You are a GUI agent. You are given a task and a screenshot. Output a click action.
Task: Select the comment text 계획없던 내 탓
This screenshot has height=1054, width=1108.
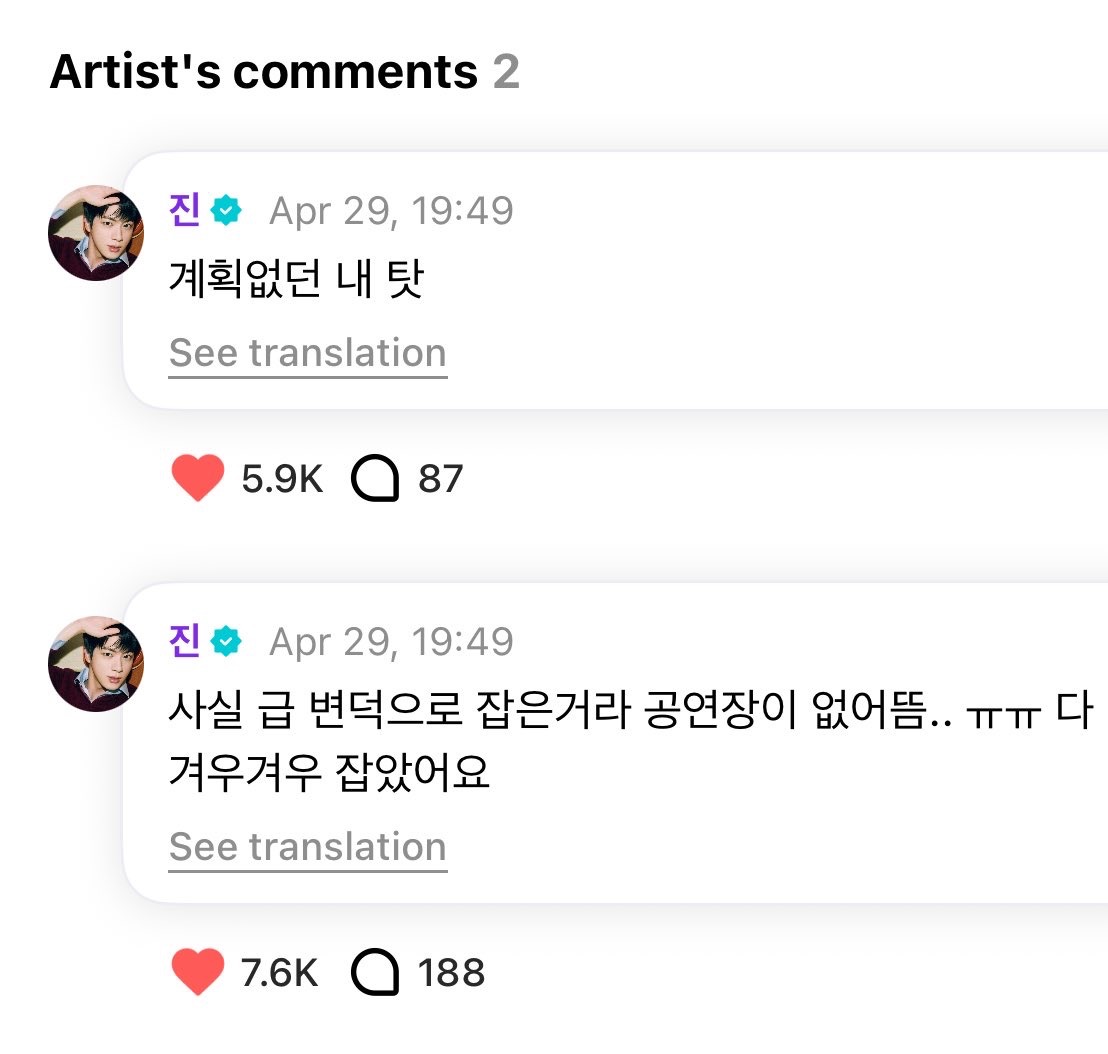(296, 282)
